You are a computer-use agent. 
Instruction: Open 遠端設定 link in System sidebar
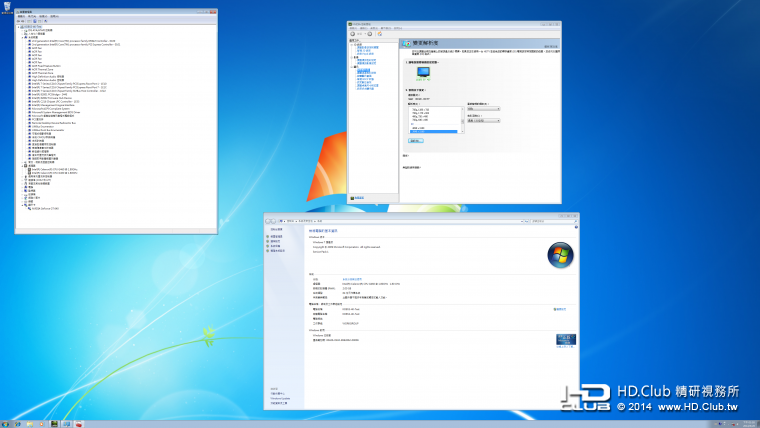[273, 241]
